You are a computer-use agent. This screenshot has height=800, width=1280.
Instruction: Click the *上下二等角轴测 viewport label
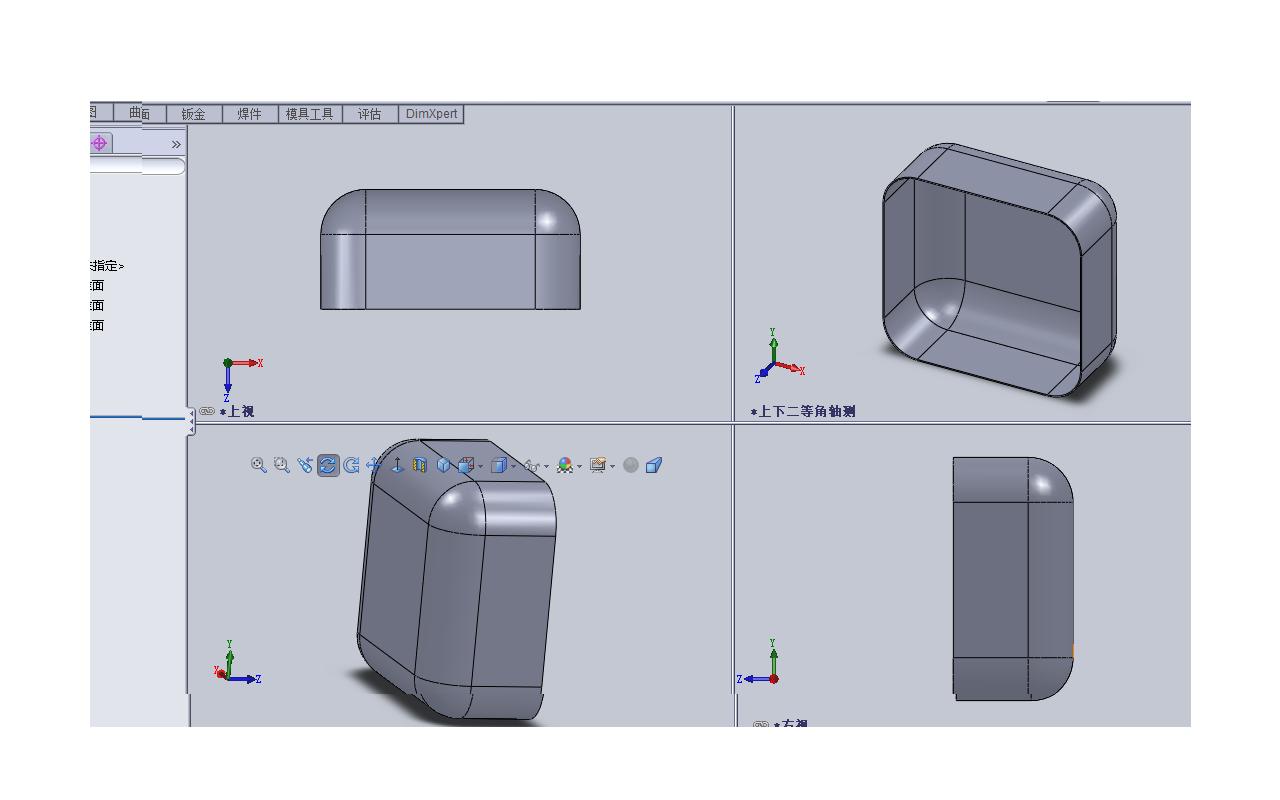(803, 411)
